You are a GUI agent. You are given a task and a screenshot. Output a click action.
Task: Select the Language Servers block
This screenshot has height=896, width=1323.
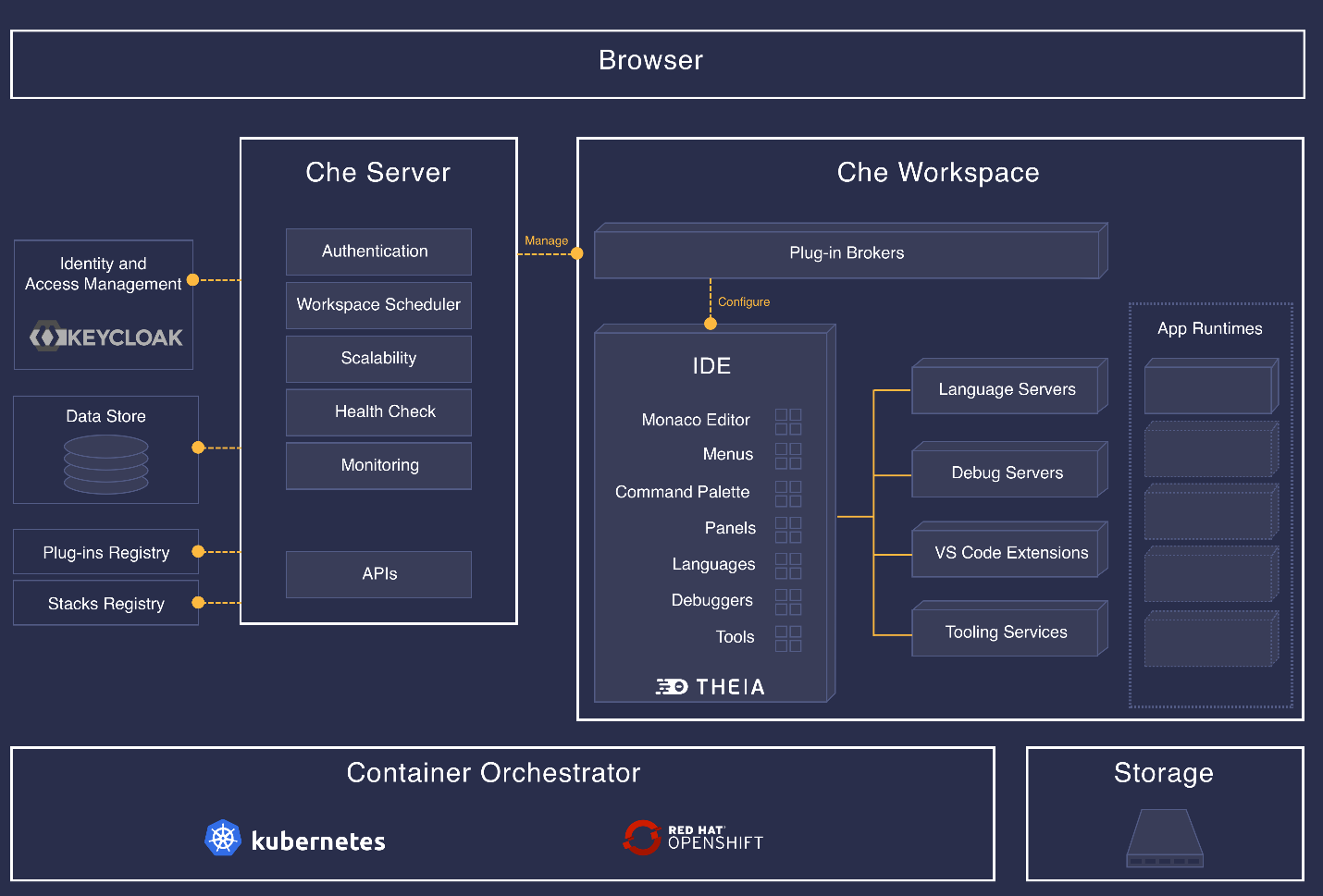[x=1006, y=389]
